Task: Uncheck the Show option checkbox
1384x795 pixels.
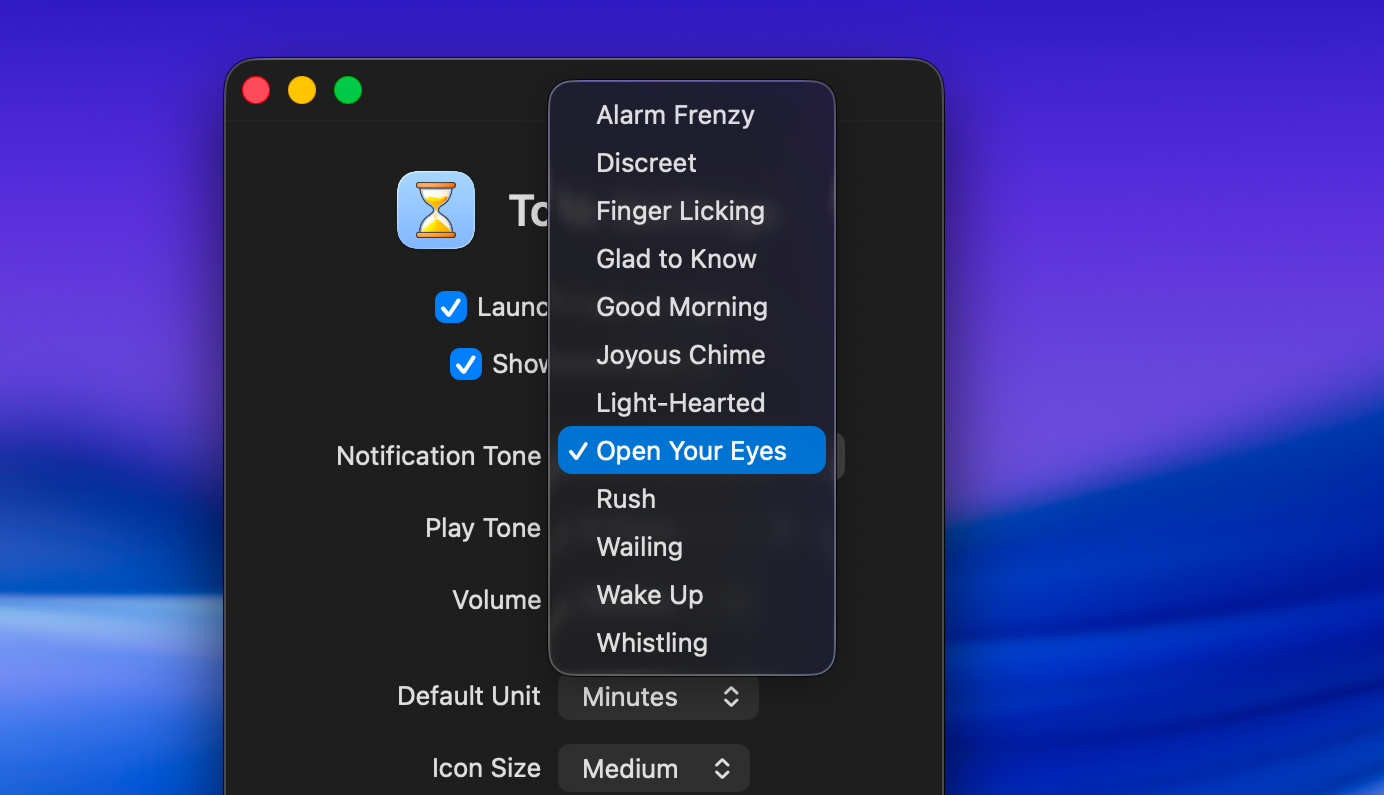Action: 466,364
